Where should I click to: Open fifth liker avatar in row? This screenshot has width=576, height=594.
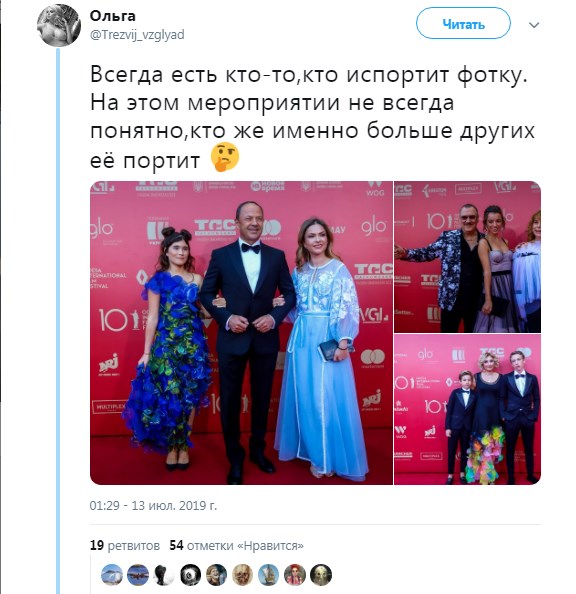click(x=216, y=574)
